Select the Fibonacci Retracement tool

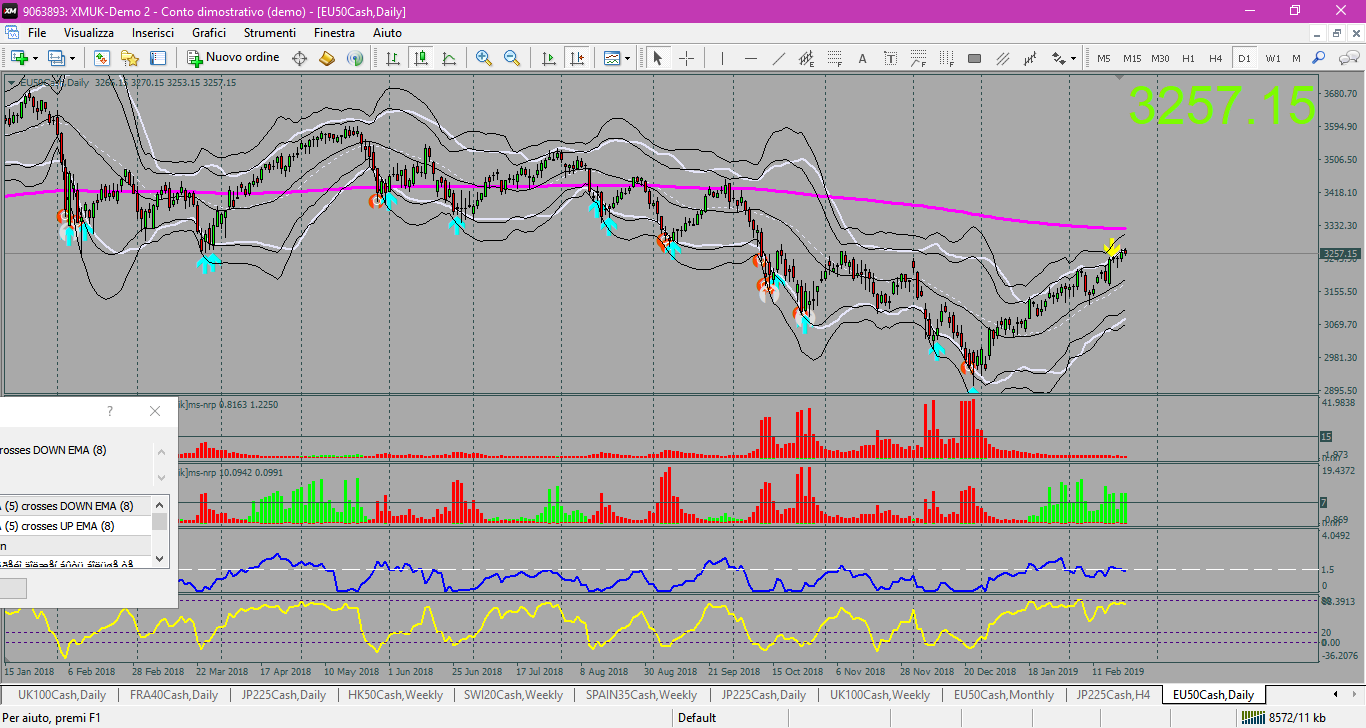pyautogui.click(x=835, y=58)
